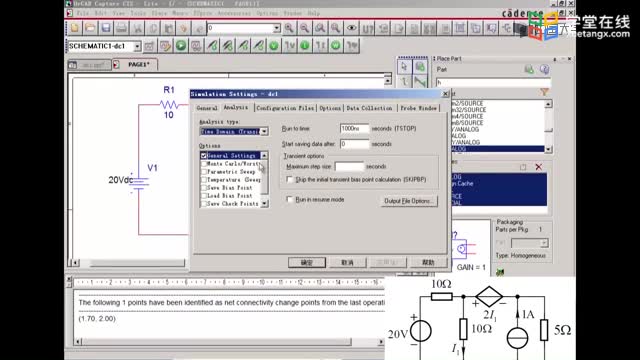The width and height of the screenshot is (640, 360).
Task: Click the View Simulation Results icon
Action: coord(196,46)
